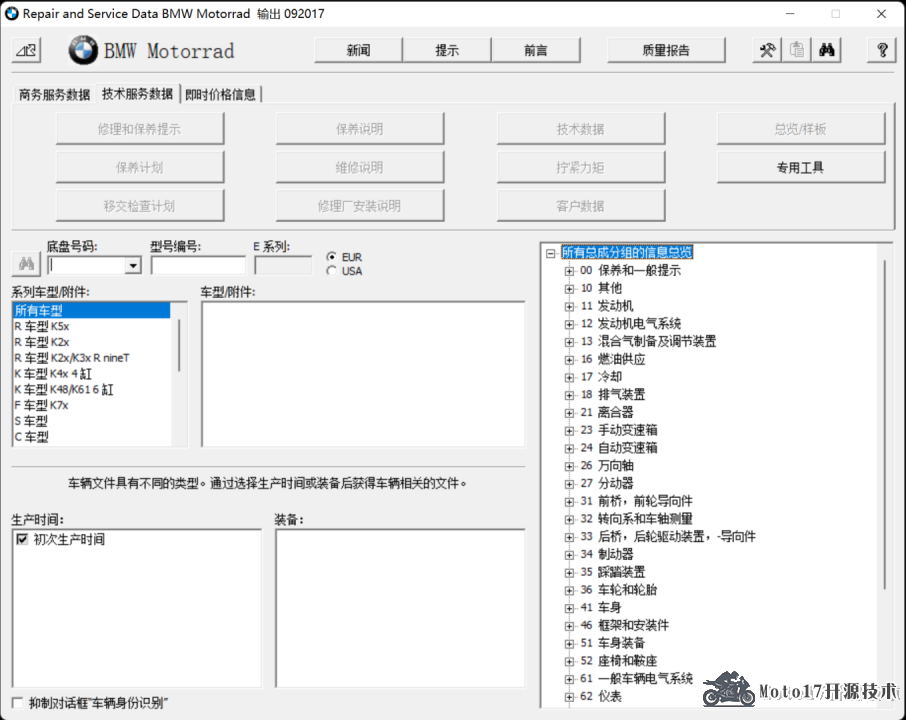This screenshot has height=720, width=906.
Task: Collapse the 所有总成分组的信息总览 root node
Action: pos(551,253)
